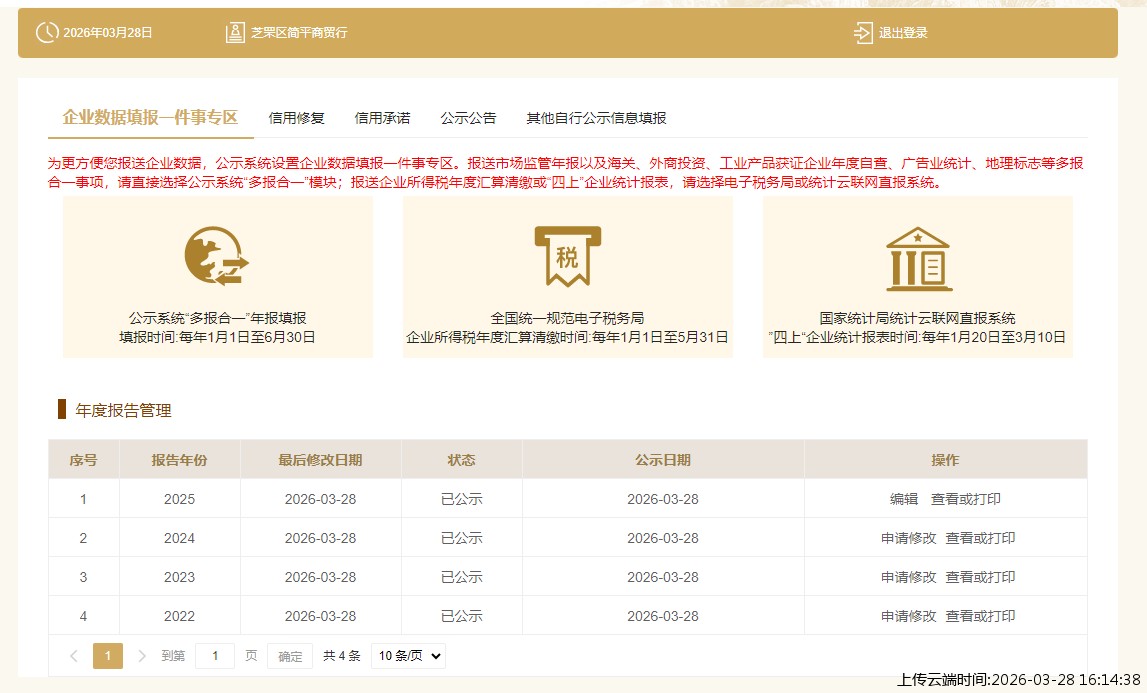
Task: Click the 确定 page jump button
Action: pyautogui.click(x=290, y=656)
